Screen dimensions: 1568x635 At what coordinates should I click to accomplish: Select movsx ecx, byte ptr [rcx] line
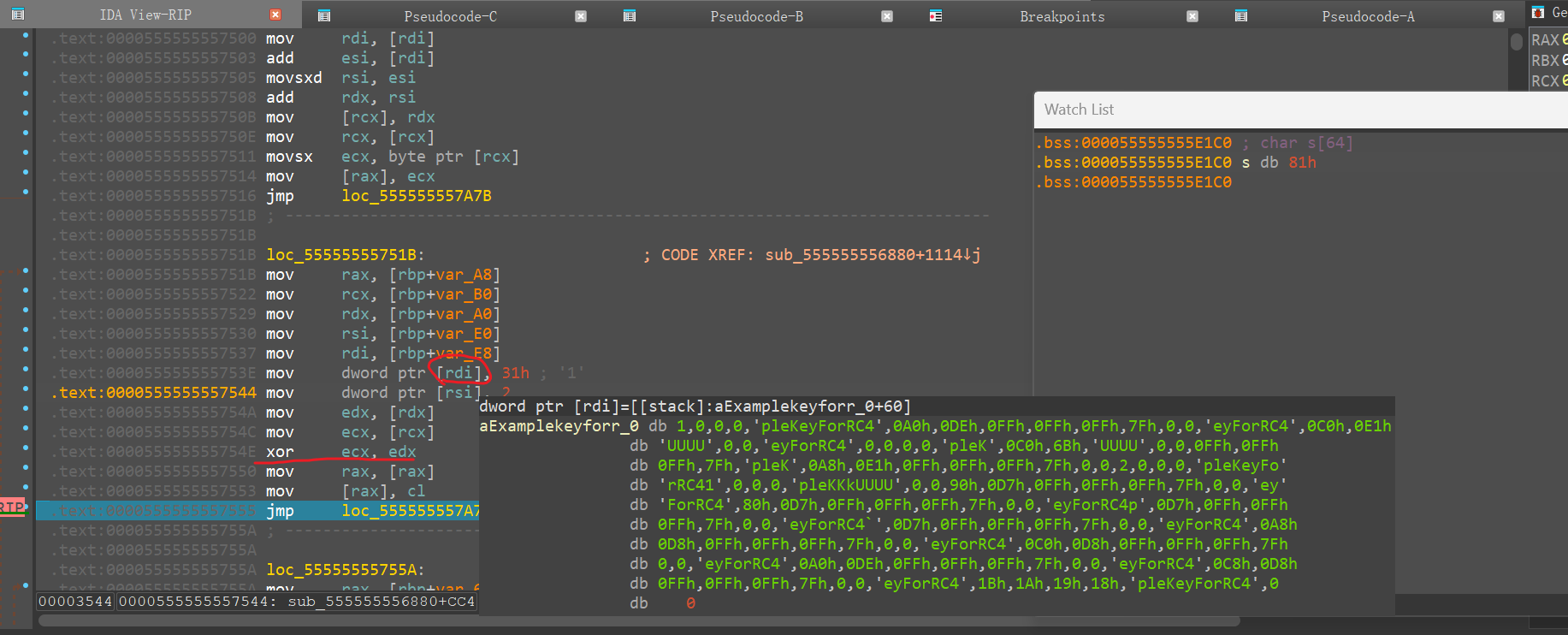coord(392,157)
